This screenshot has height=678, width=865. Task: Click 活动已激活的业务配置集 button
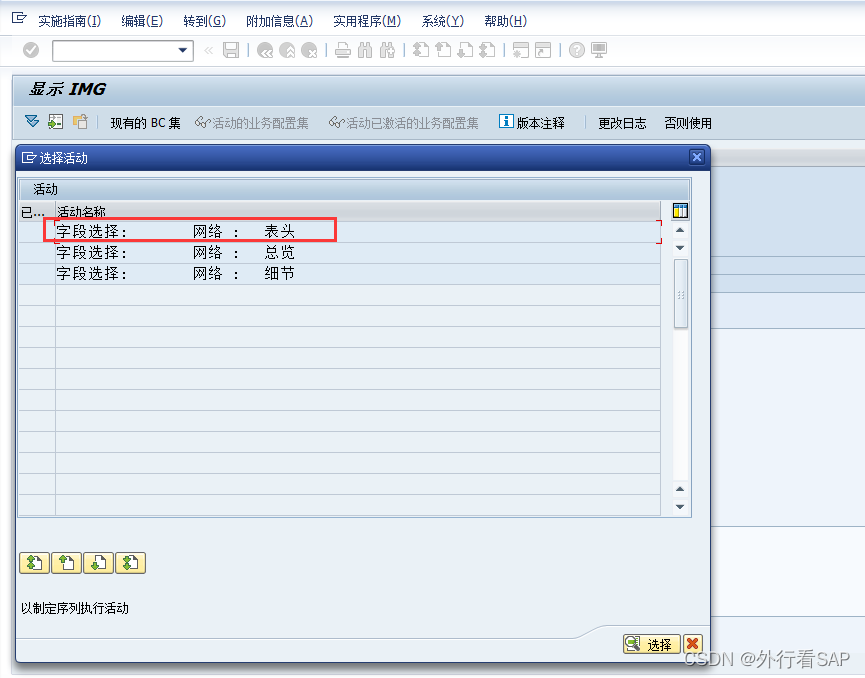(404, 123)
